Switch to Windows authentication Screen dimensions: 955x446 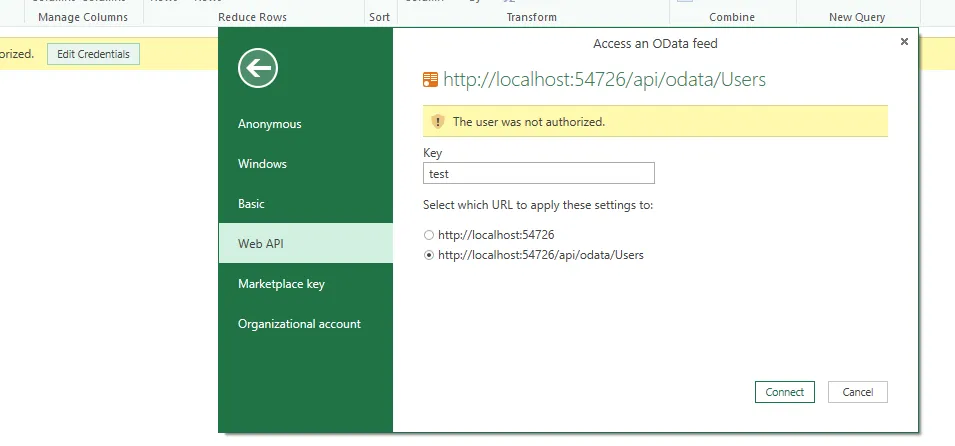(263, 164)
